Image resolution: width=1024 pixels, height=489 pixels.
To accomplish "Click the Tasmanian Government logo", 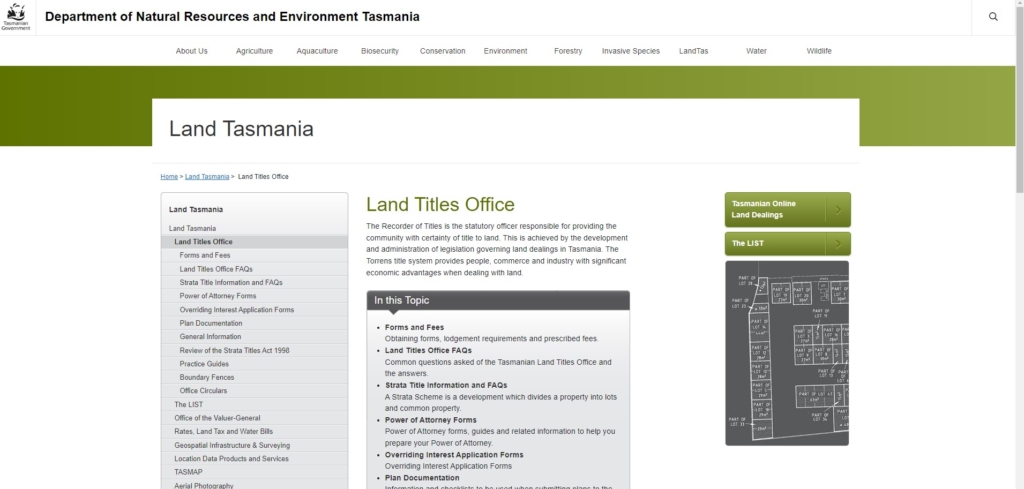I will pyautogui.click(x=16, y=17).
